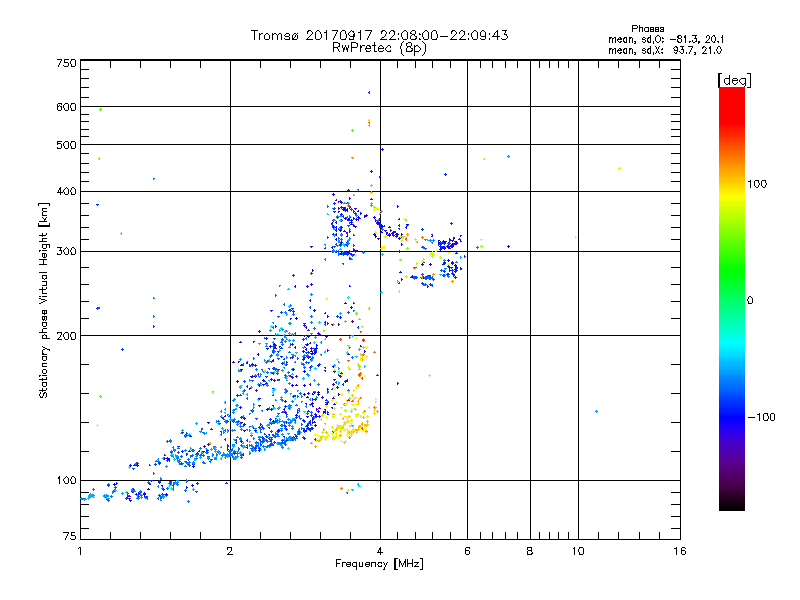Viewport: 800px width, 600px height.
Task: Click the colorbar tick label "100"
Action: click(757, 184)
